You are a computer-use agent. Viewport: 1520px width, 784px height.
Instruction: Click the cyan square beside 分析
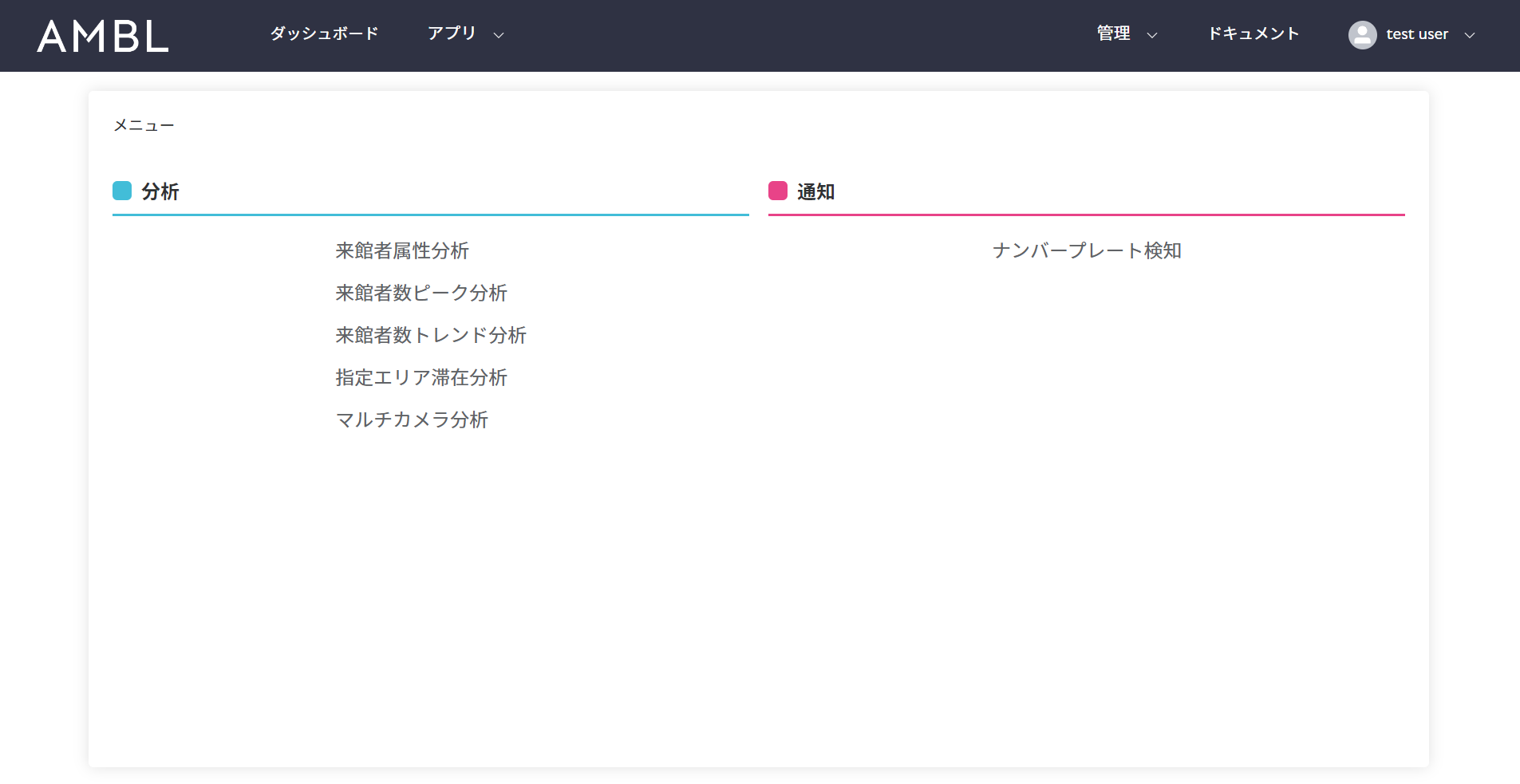pyautogui.click(x=122, y=191)
